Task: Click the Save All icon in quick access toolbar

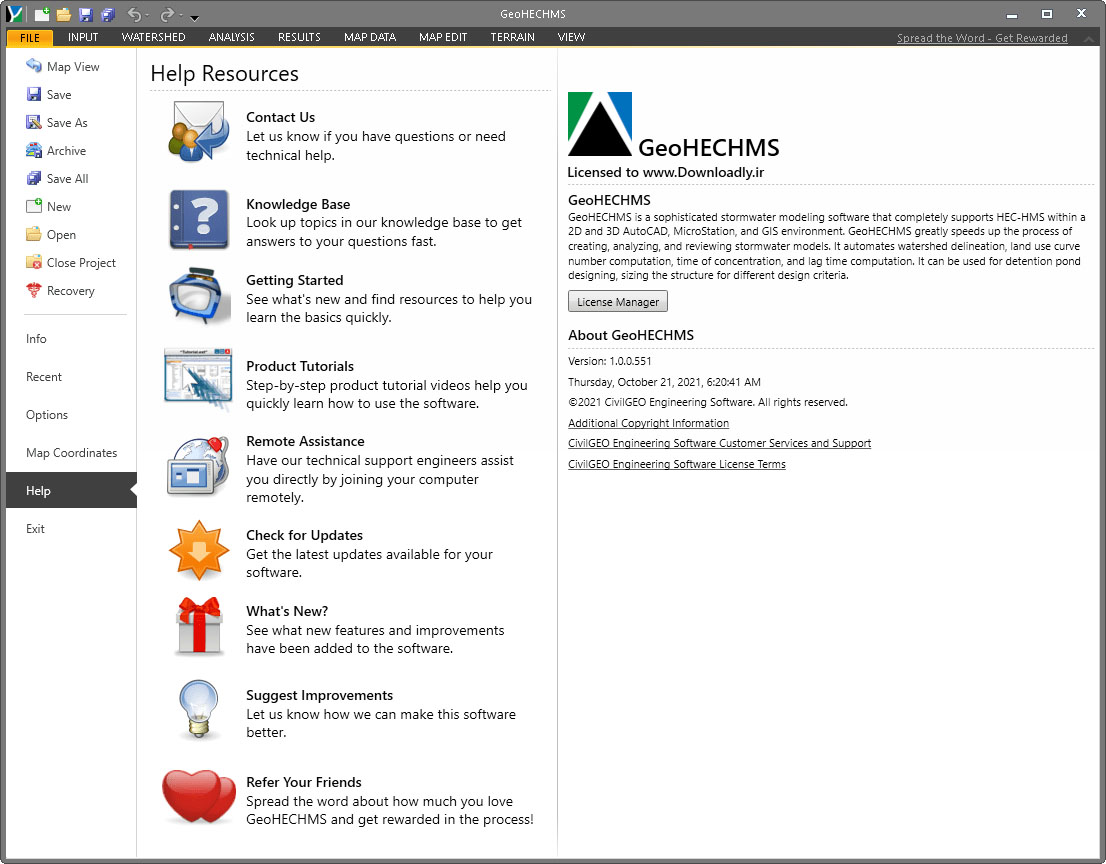Action: (x=108, y=15)
